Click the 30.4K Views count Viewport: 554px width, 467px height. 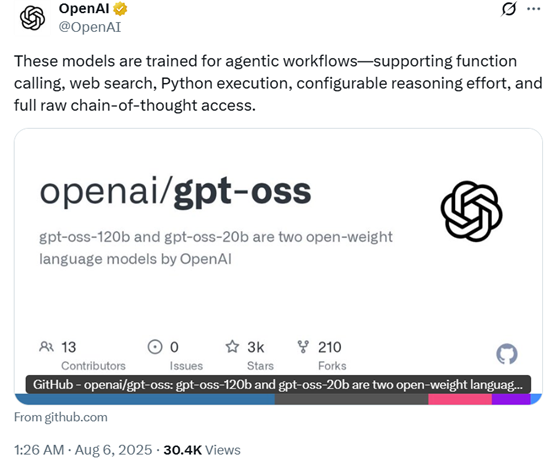(x=202, y=450)
